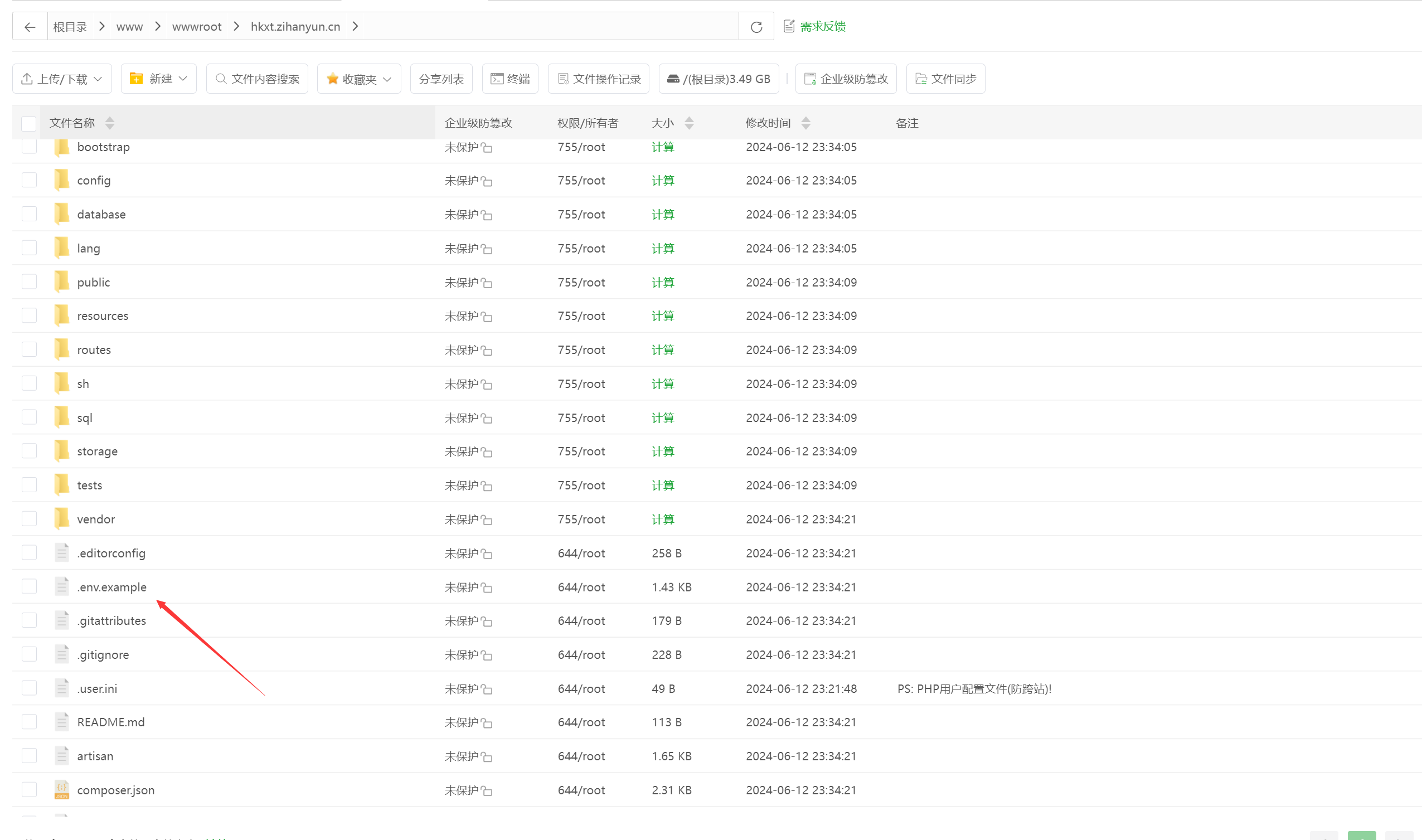1422x840 pixels.
Task: Toggle tamper-proof lock for vendor folder
Action: click(x=487, y=520)
